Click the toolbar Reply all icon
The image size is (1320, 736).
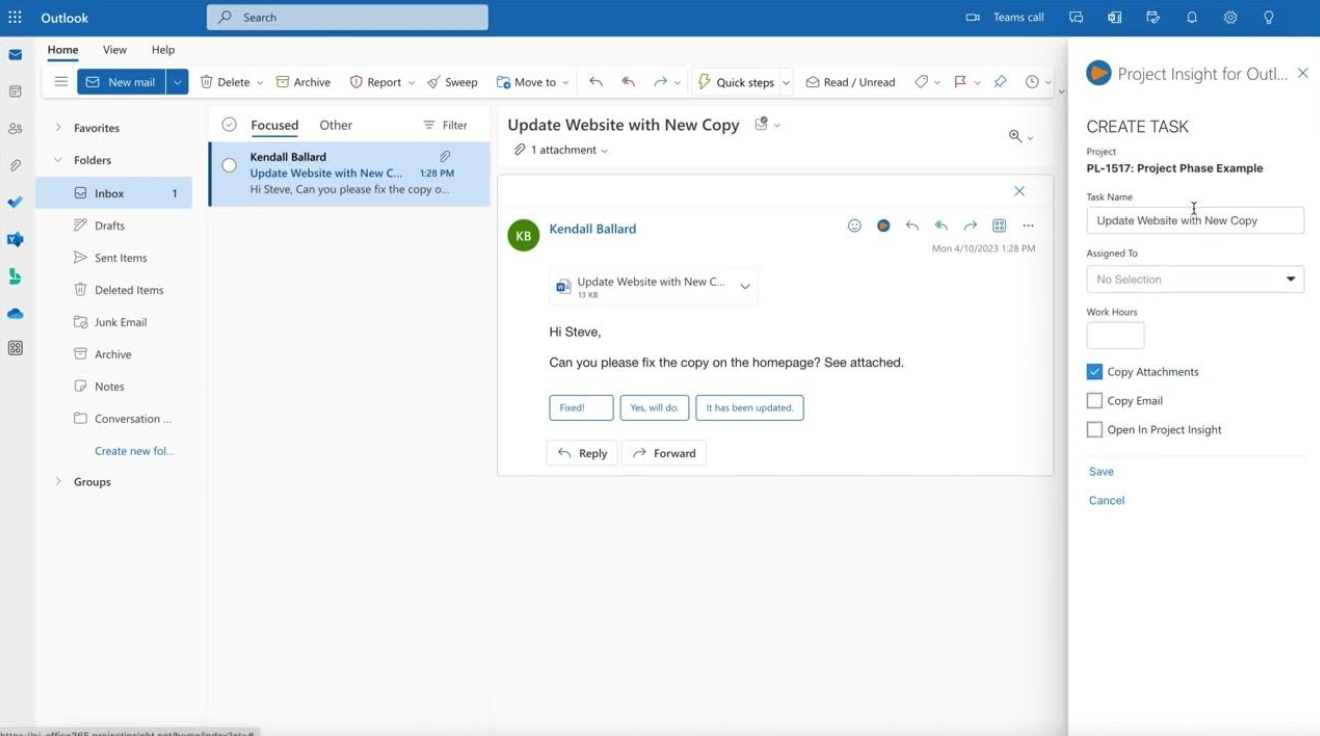(628, 82)
